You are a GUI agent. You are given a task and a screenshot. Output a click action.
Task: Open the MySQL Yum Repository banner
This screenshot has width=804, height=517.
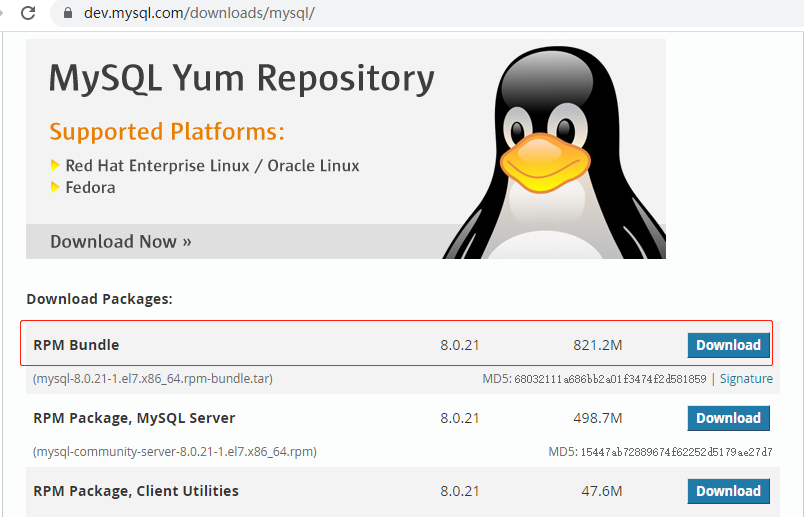[x=346, y=149]
